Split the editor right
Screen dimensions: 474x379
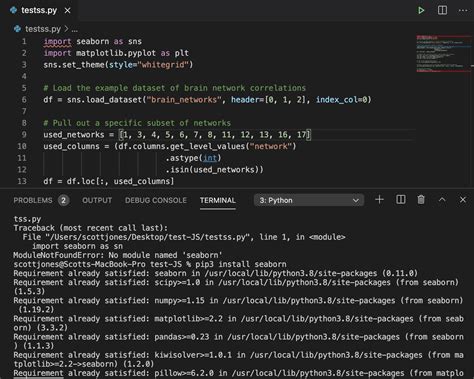pos(442,10)
